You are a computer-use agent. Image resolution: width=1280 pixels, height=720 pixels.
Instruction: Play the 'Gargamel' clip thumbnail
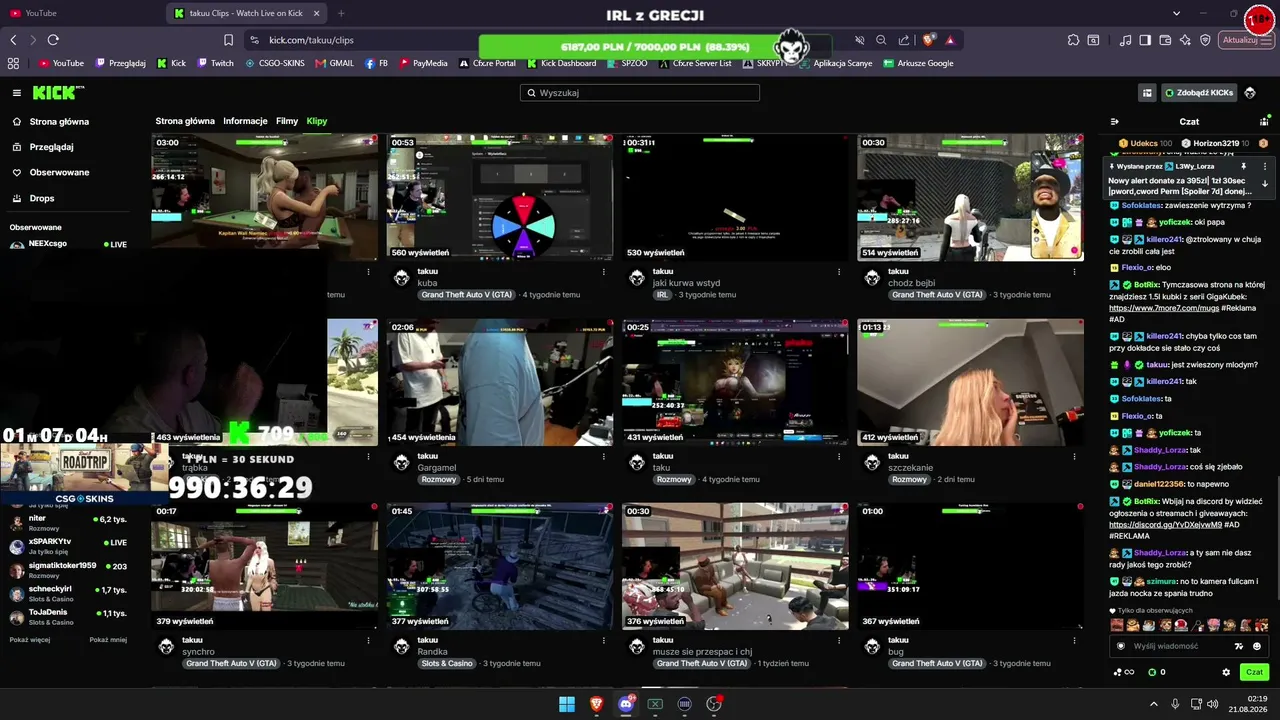tap(500, 383)
